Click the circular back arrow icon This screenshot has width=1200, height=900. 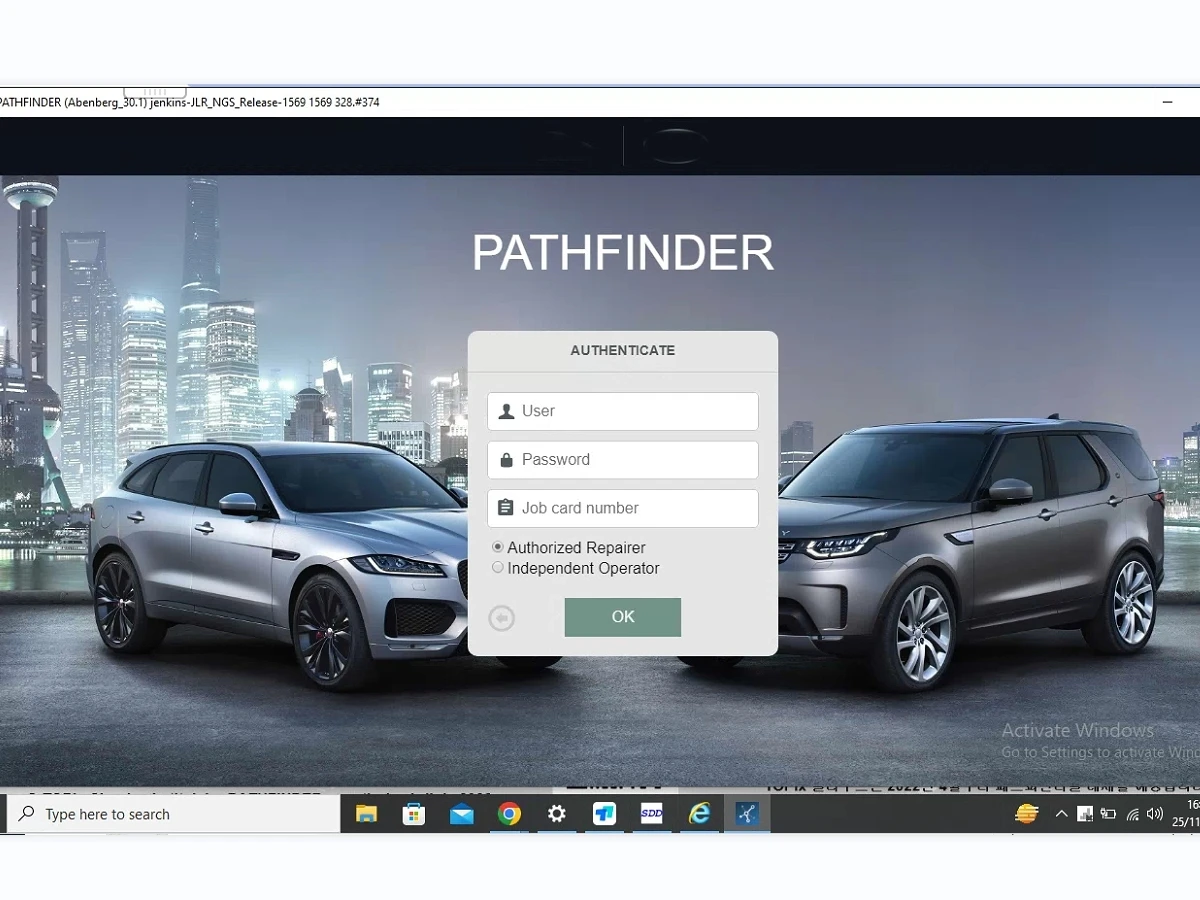coord(502,618)
